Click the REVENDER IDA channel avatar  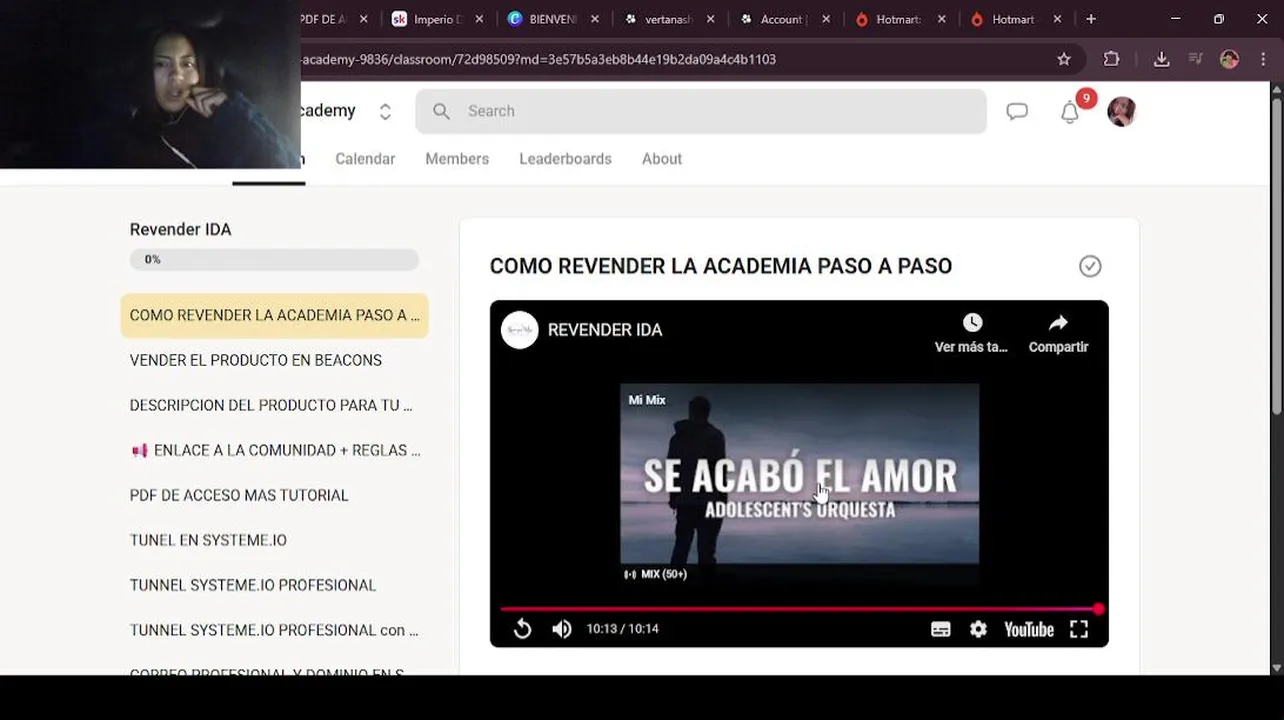(x=520, y=330)
